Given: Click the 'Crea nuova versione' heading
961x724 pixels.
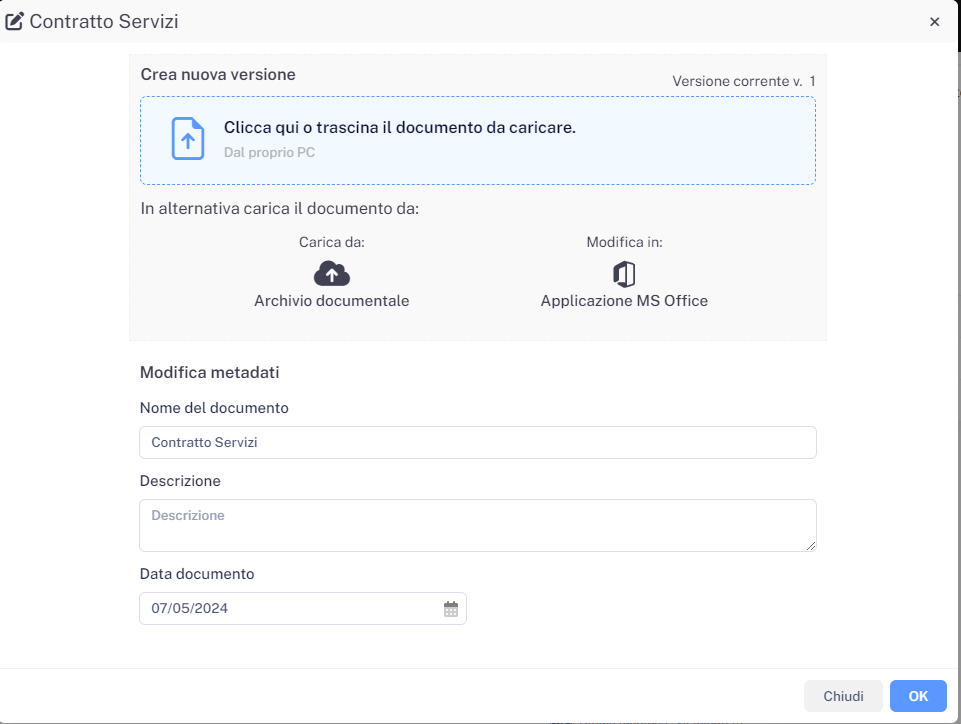Looking at the screenshot, I should tap(218, 75).
